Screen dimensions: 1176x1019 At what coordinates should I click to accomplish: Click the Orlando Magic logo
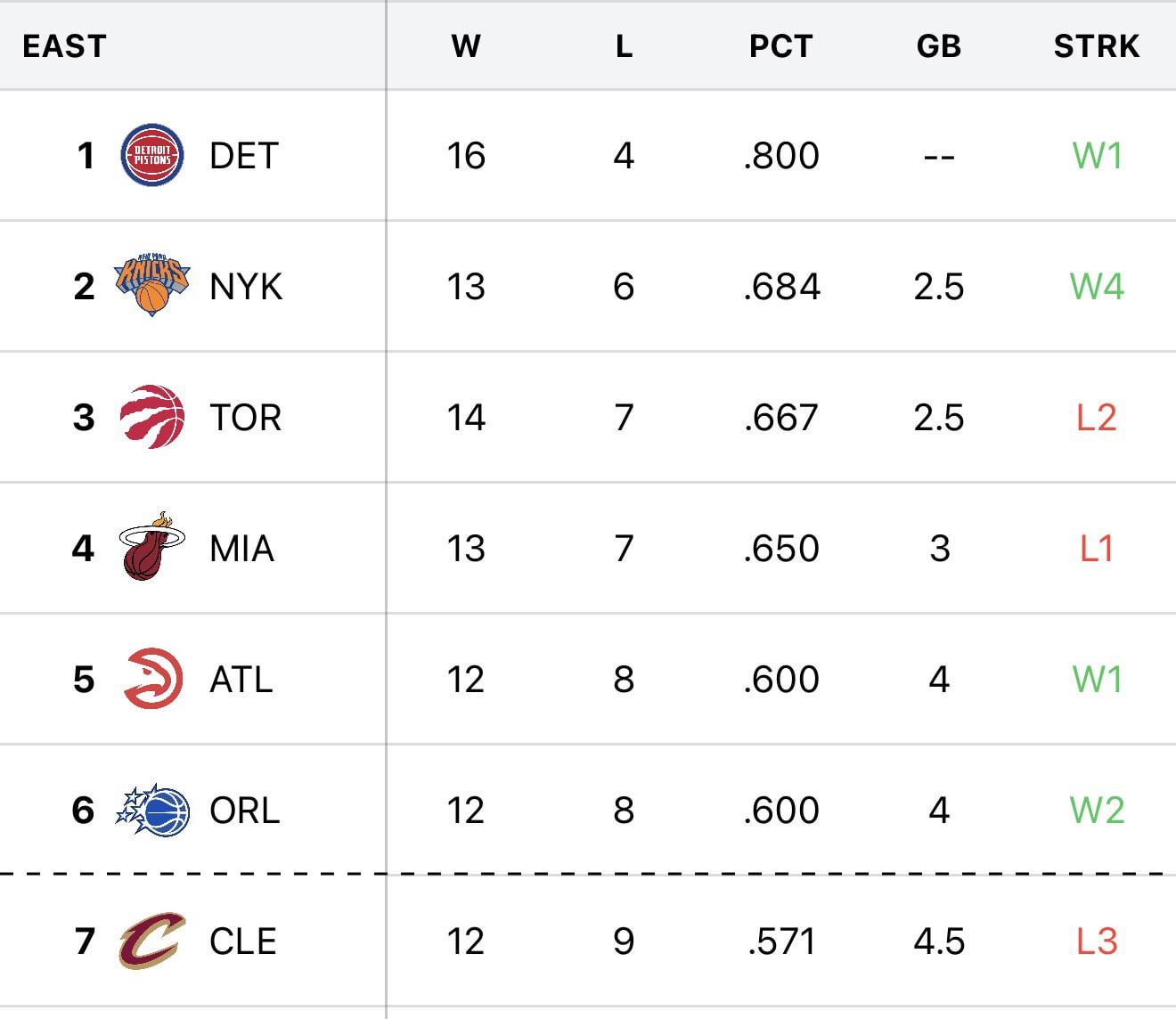(153, 810)
